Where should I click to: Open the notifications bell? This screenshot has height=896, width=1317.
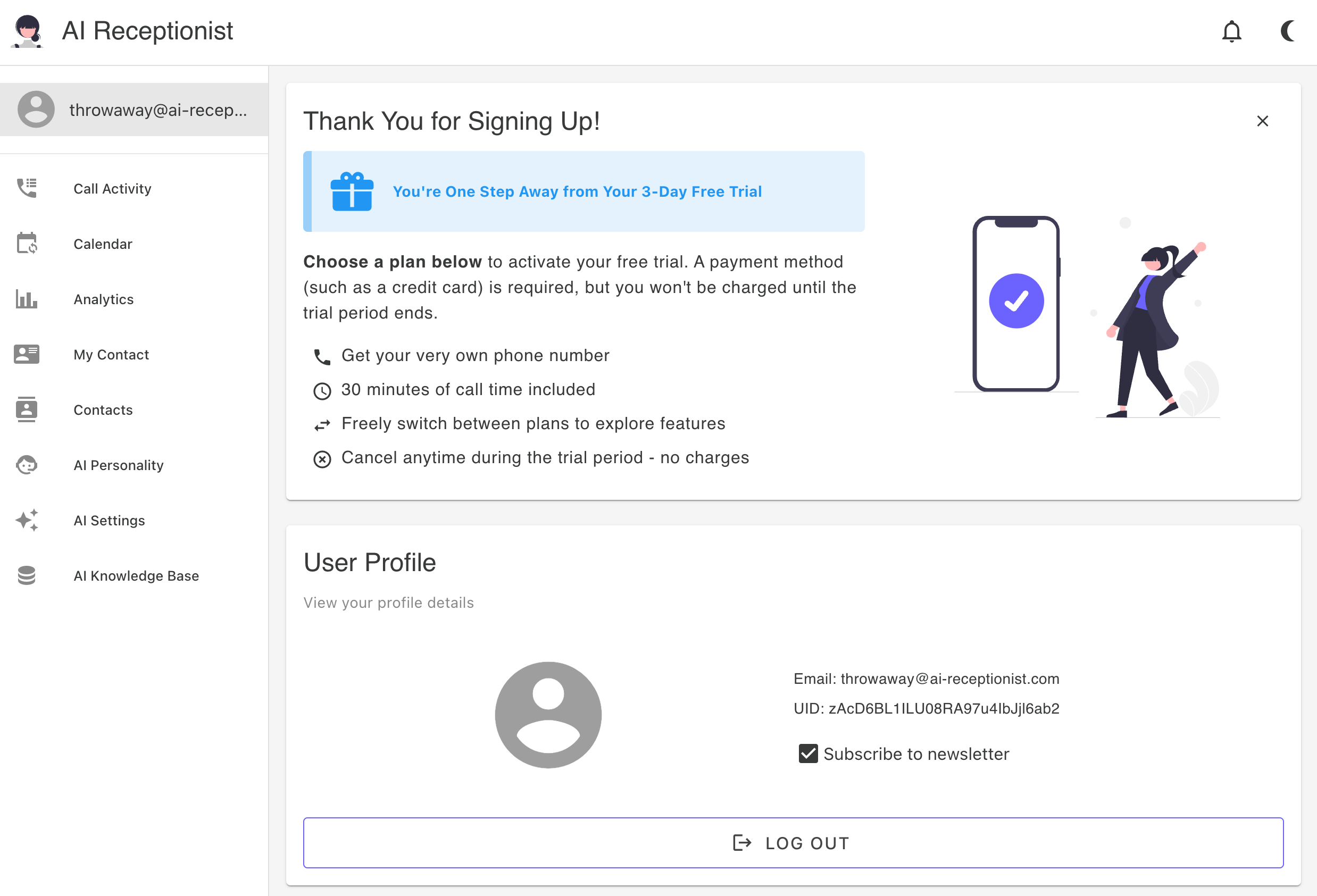coord(1232,32)
